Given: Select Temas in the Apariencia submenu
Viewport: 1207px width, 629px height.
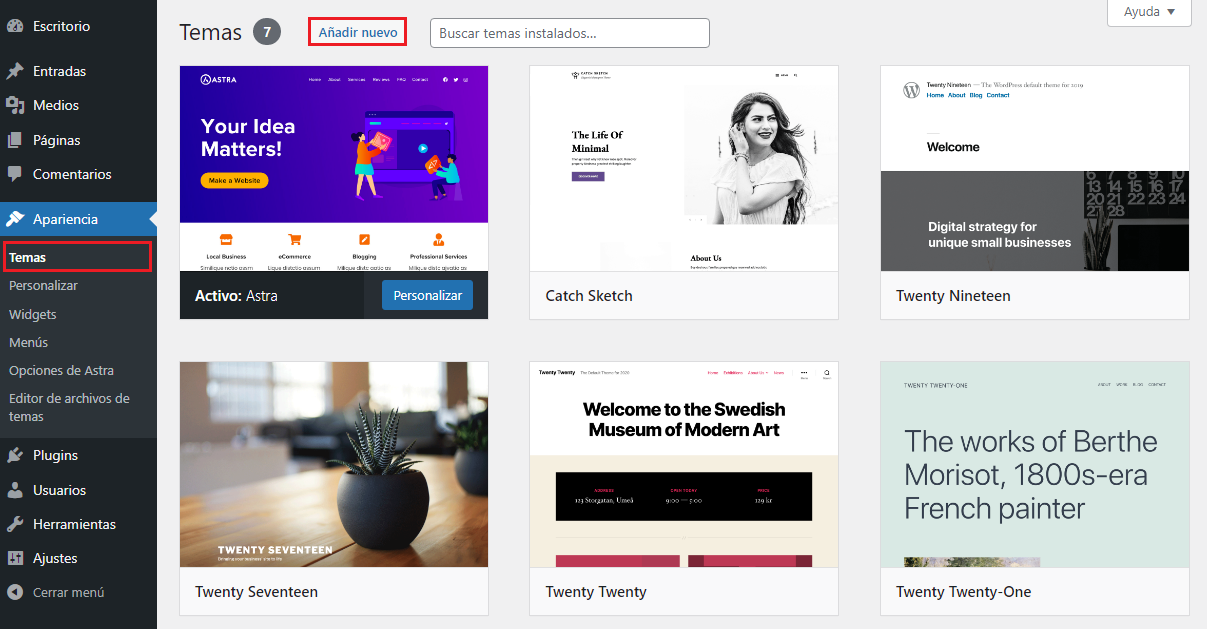Looking at the screenshot, I should point(35,257).
